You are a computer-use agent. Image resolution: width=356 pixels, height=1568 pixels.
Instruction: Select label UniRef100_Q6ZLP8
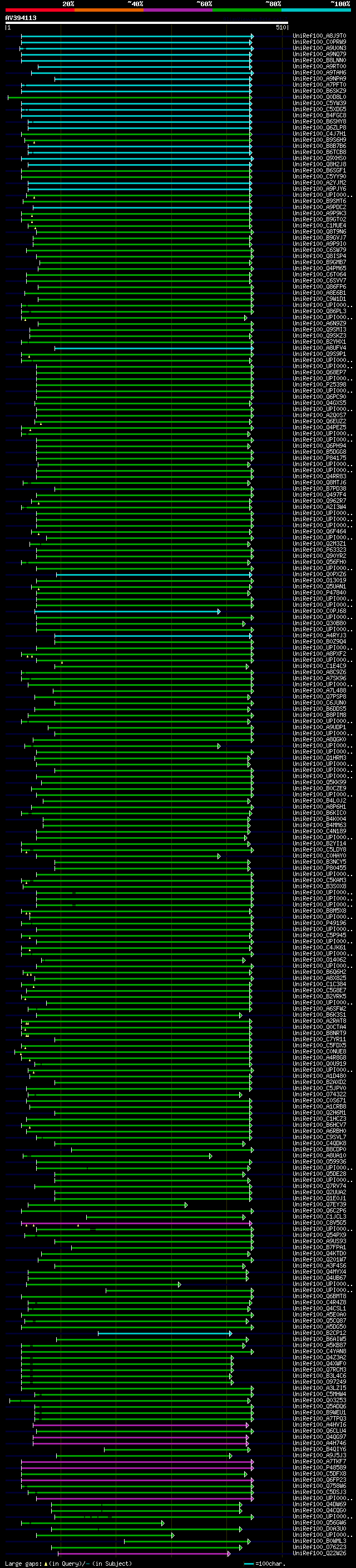click(319, 128)
